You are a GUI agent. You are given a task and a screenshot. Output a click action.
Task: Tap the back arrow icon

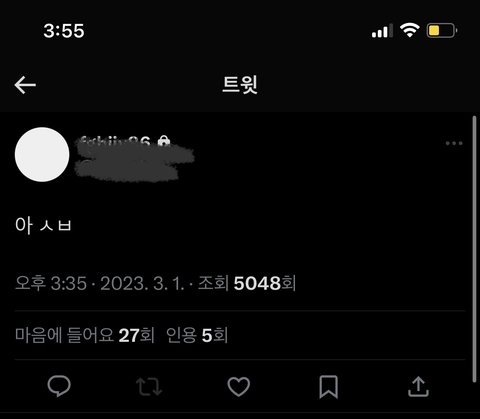click(x=25, y=85)
